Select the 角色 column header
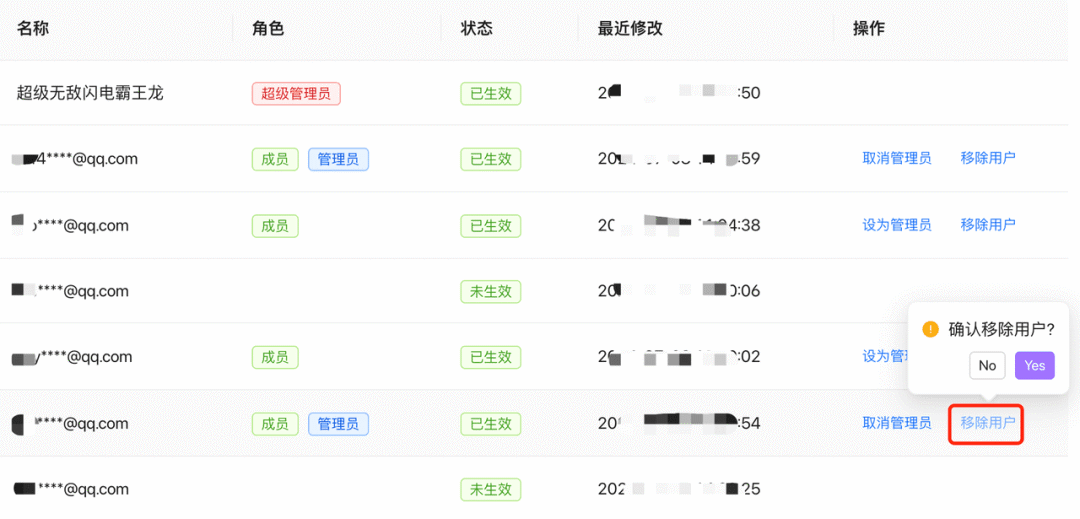Screen dimensions: 1080x519 268,28
